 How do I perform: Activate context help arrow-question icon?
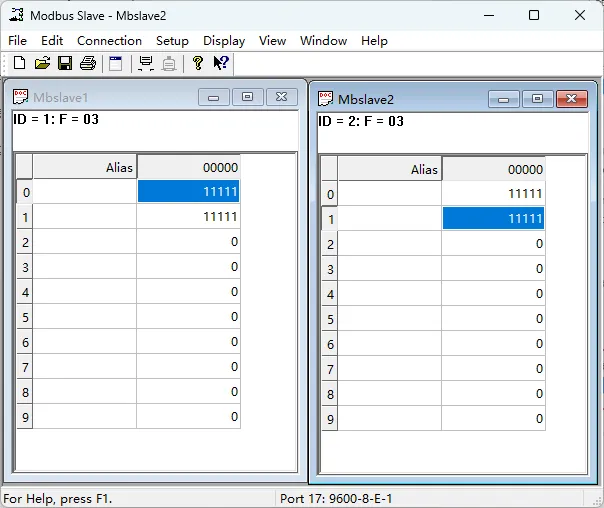click(221, 63)
